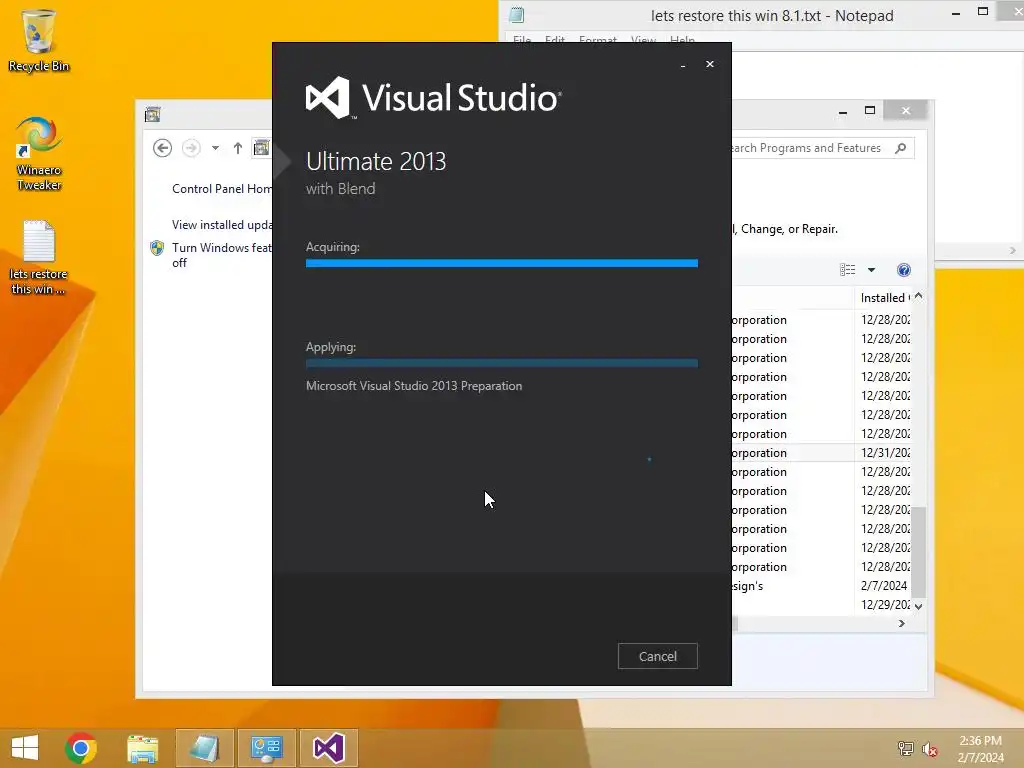
Task: Click Control Panel window title icon
Action: point(153,114)
